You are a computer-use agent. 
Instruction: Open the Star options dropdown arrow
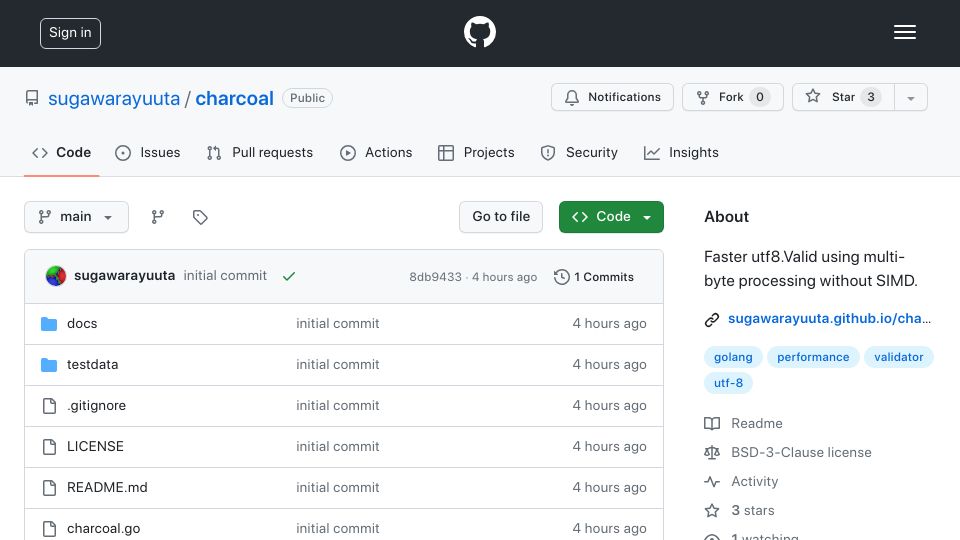point(910,97)
